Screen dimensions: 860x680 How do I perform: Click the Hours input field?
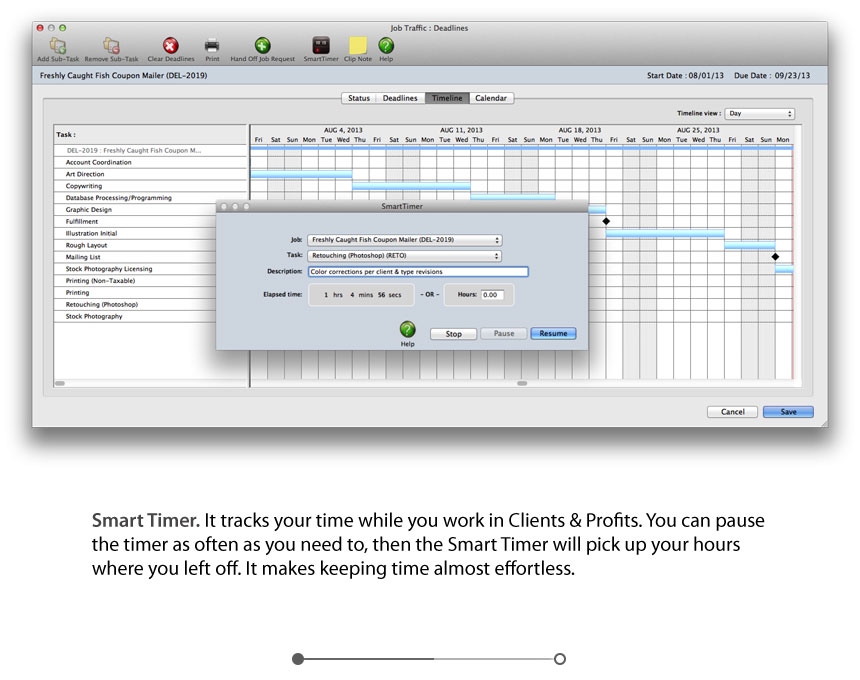495,295
